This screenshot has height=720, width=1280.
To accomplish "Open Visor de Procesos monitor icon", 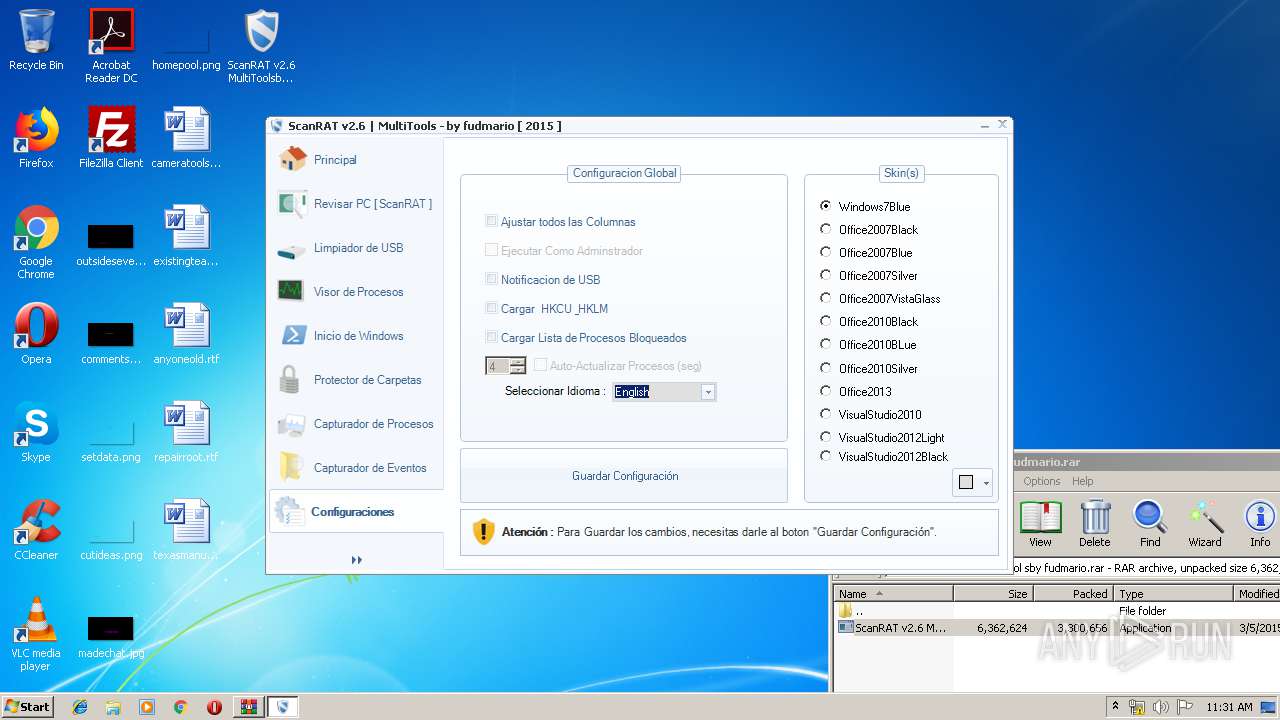I will 291,291.
